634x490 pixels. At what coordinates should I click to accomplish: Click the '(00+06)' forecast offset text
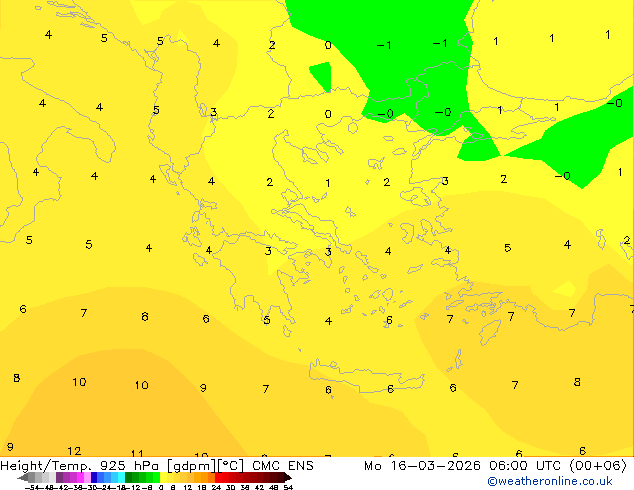tap(598, 466)
